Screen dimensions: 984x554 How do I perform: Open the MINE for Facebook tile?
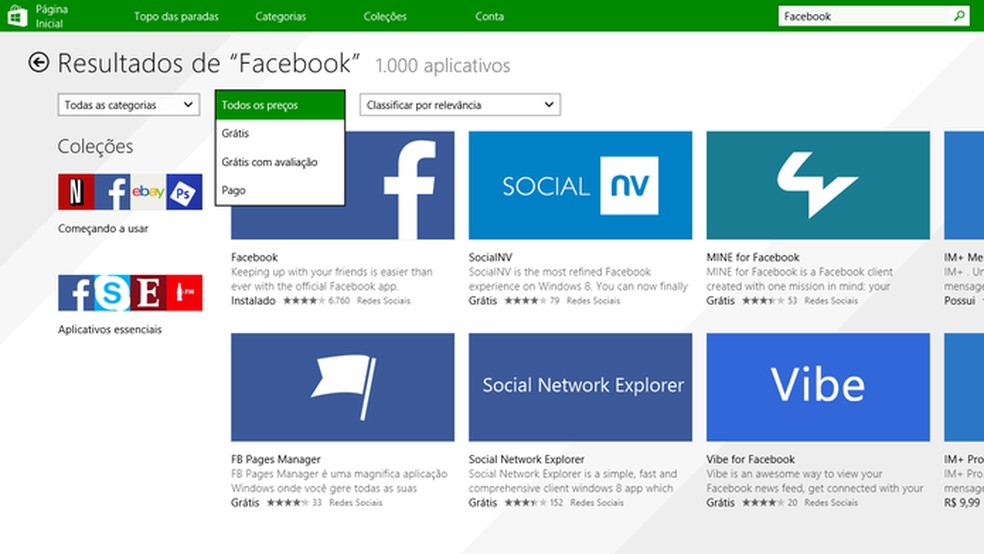(x=818, y=185)
